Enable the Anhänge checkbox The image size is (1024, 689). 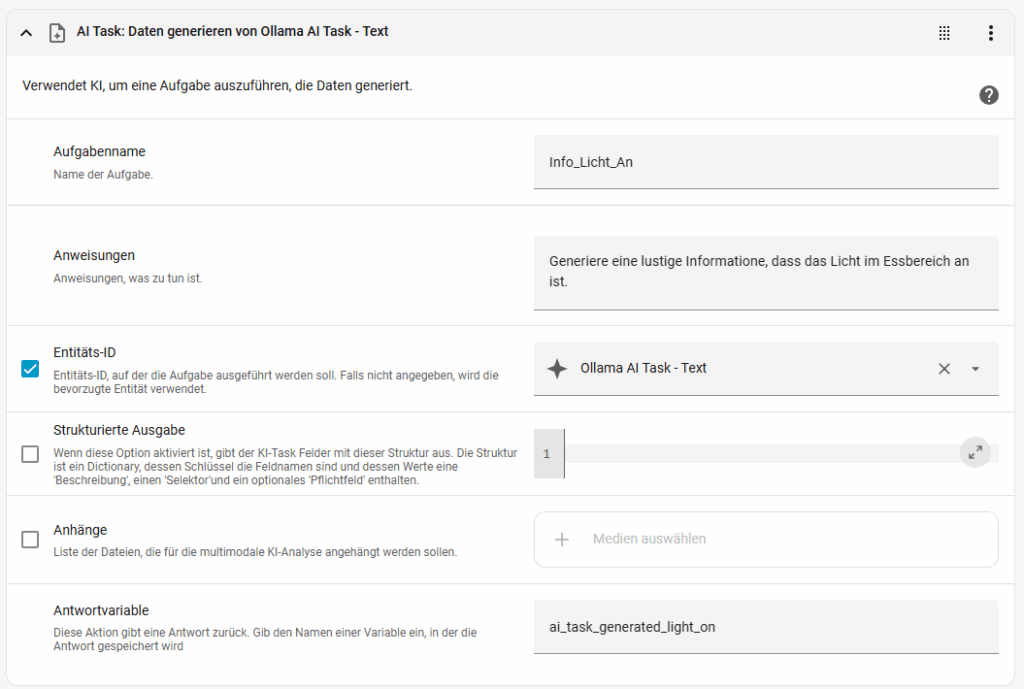[30, 539]
